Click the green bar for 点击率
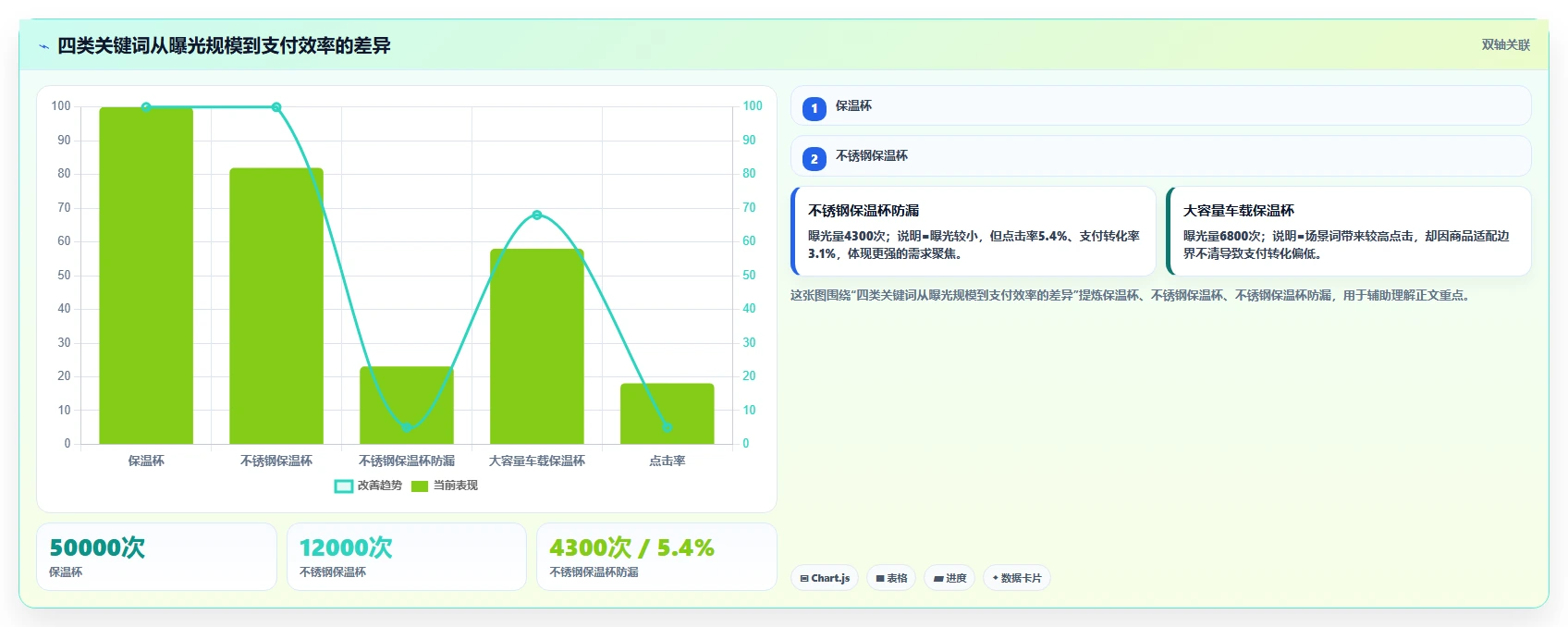Screen dimensions: 1568x627 tap(668, 413)
